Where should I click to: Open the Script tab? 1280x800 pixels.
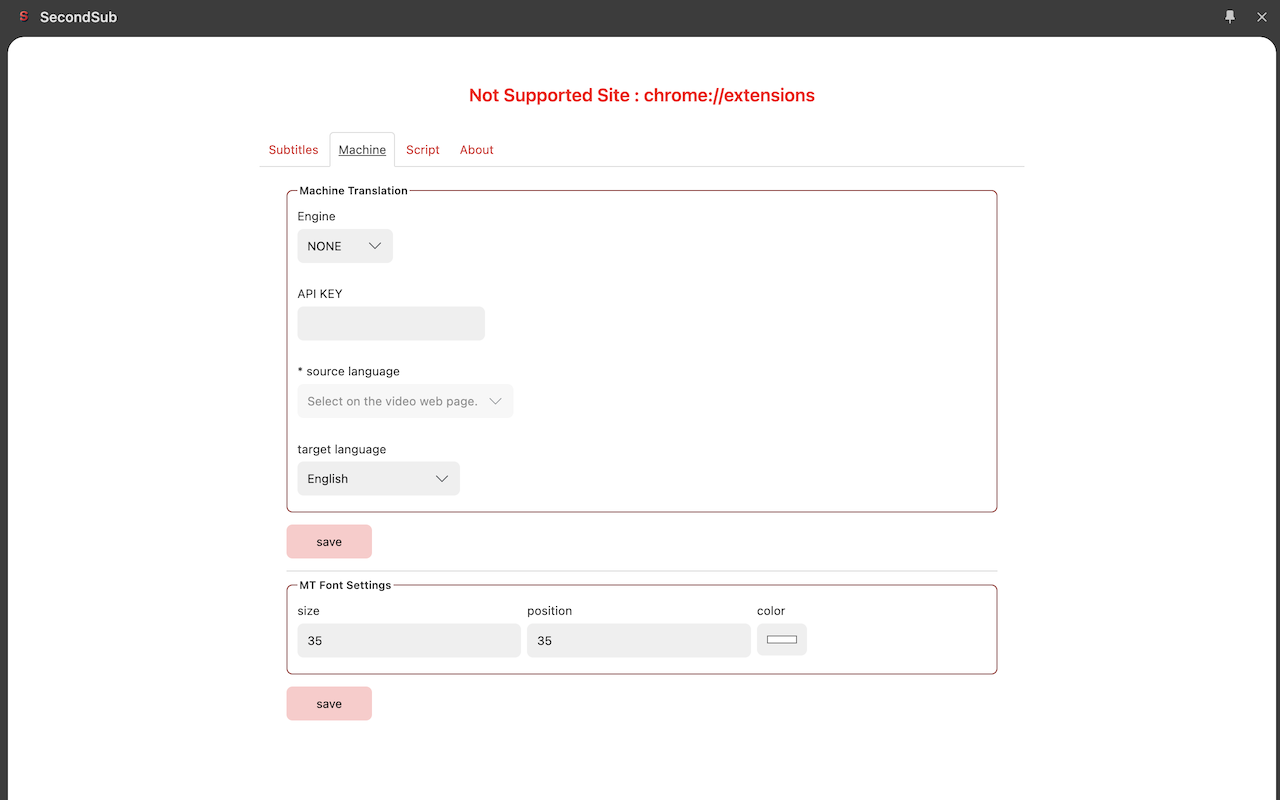coord(422,150)
